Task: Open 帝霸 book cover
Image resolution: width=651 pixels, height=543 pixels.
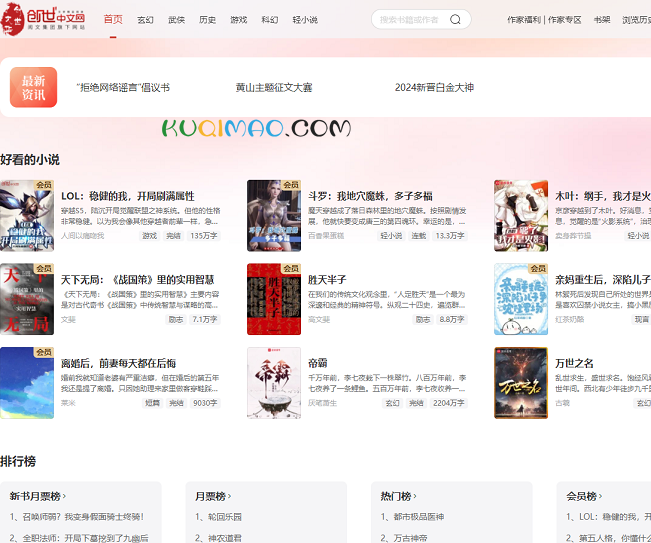Action: 274,383
